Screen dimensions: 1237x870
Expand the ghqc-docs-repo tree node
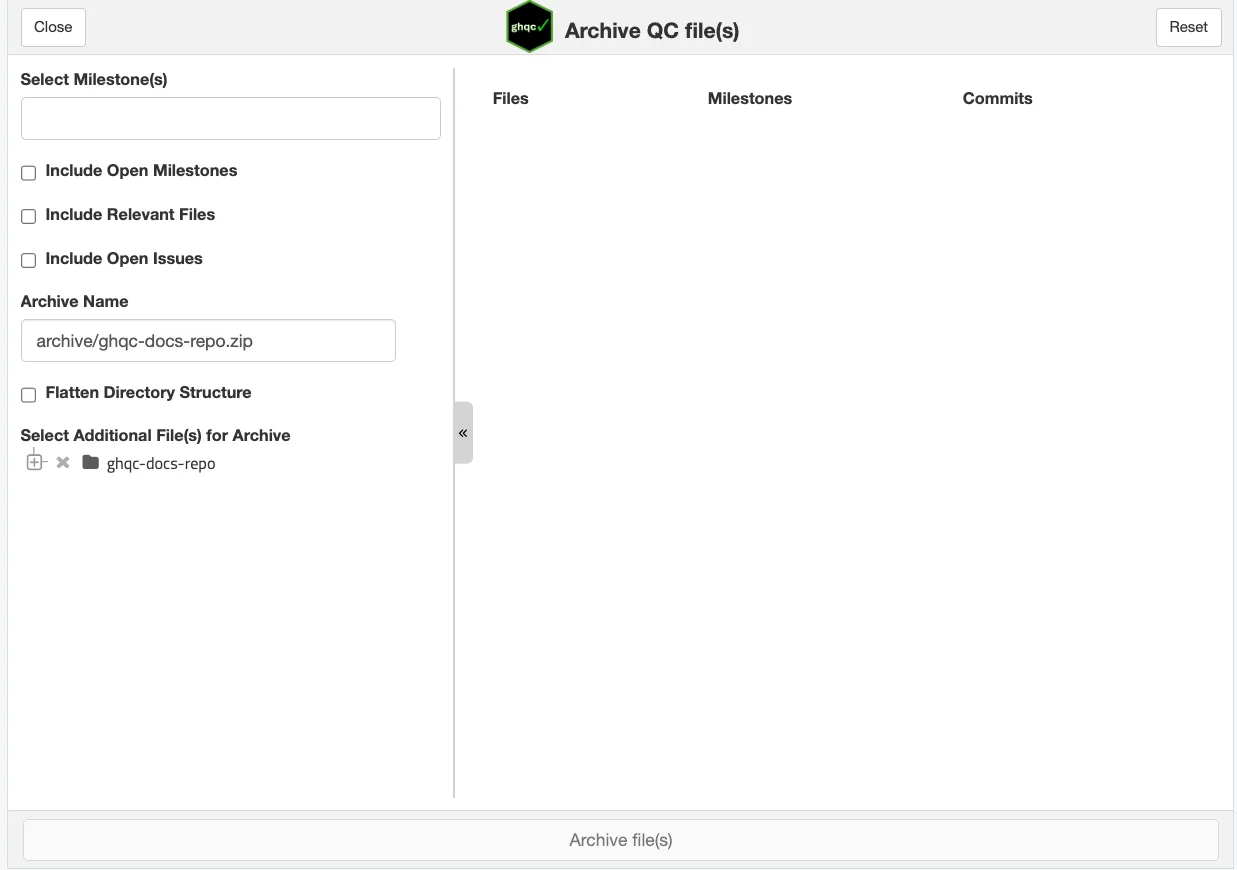[x=35, y=463]
